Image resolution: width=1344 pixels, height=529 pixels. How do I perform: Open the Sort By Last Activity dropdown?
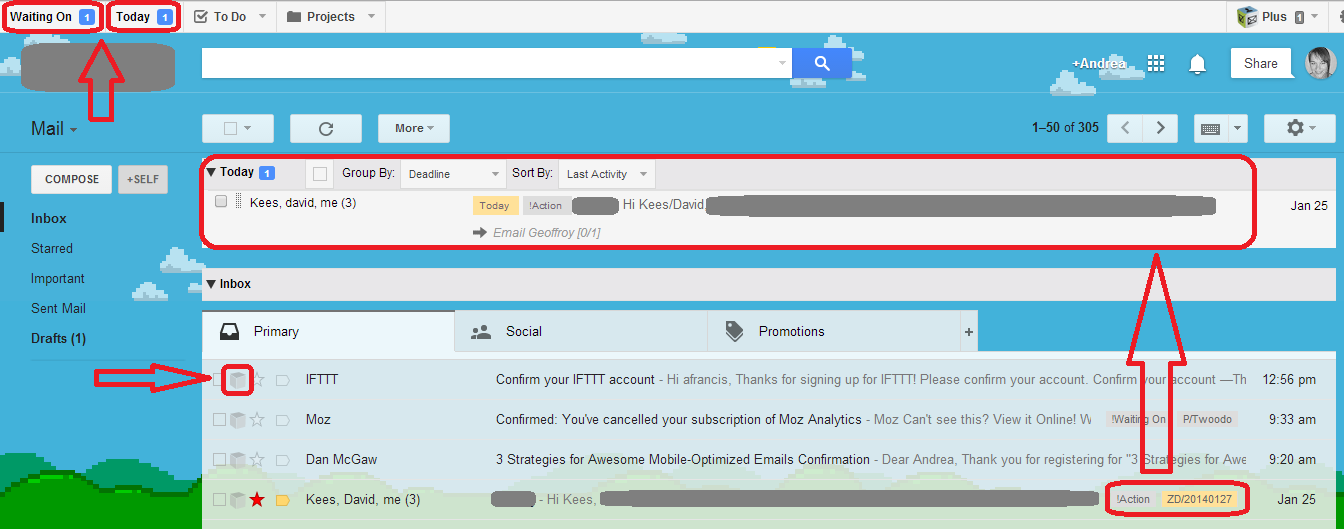pos(607,174)
